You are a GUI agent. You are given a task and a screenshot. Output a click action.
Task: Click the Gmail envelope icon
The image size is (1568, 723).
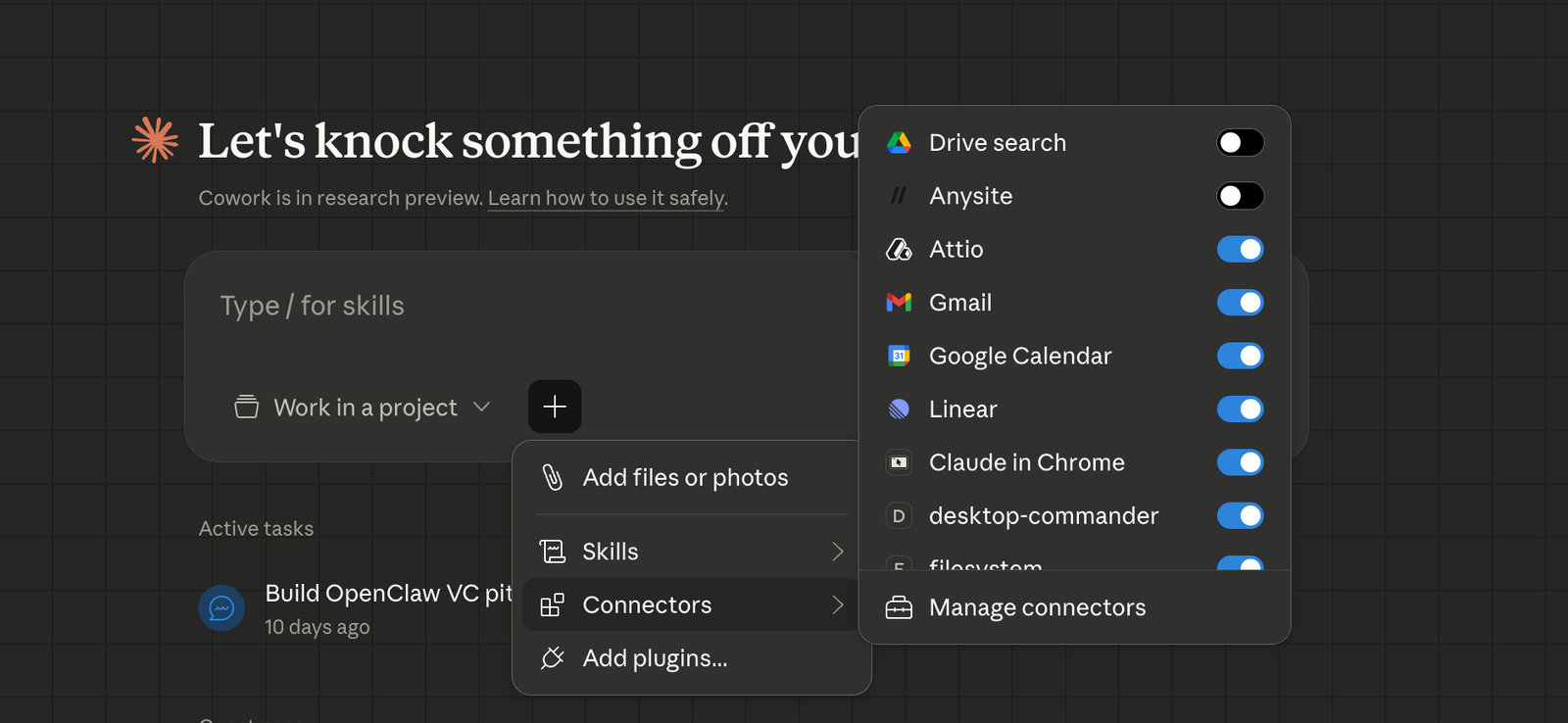899,303
